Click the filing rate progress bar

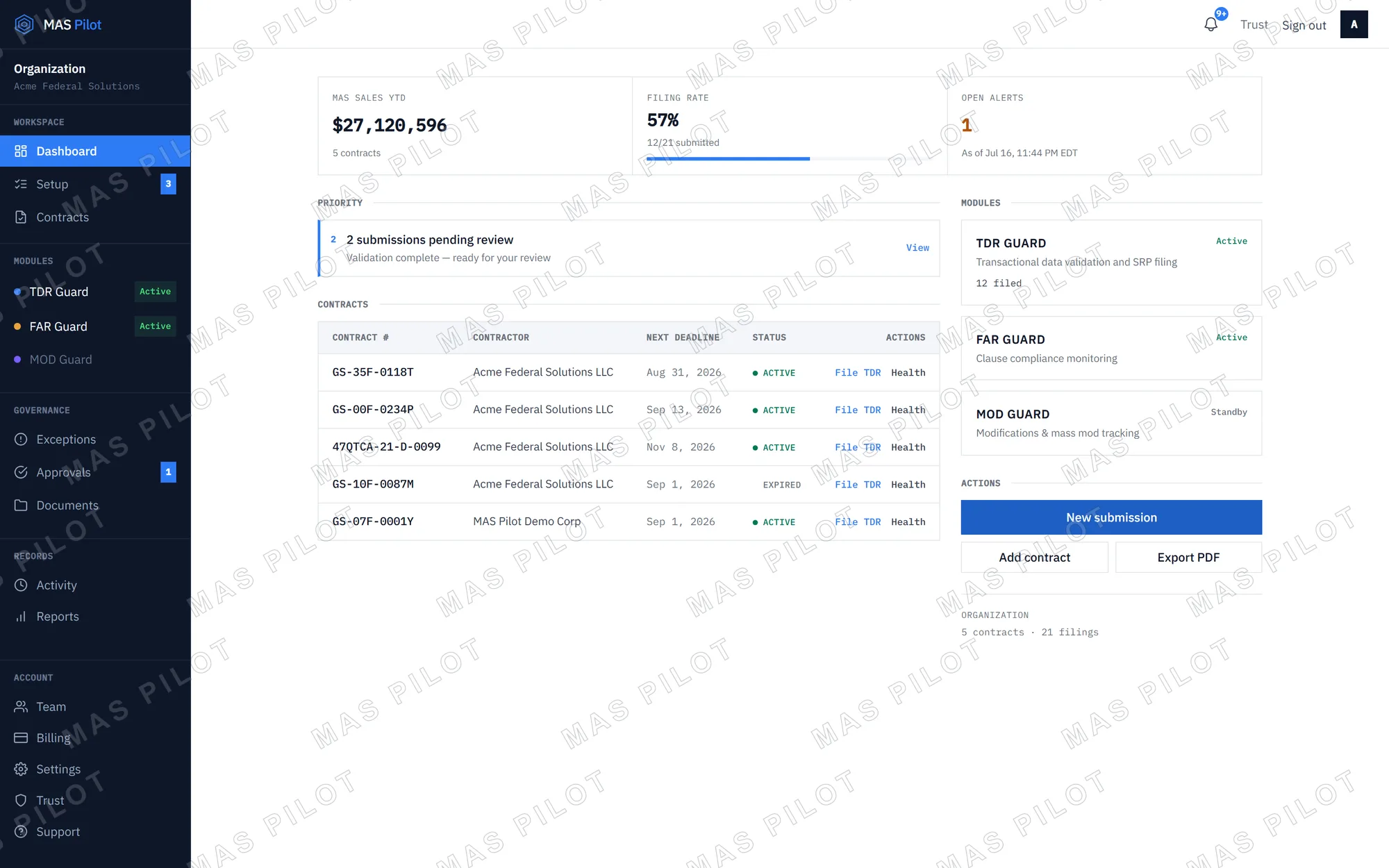pyautogui.click(x=790, y=159)
